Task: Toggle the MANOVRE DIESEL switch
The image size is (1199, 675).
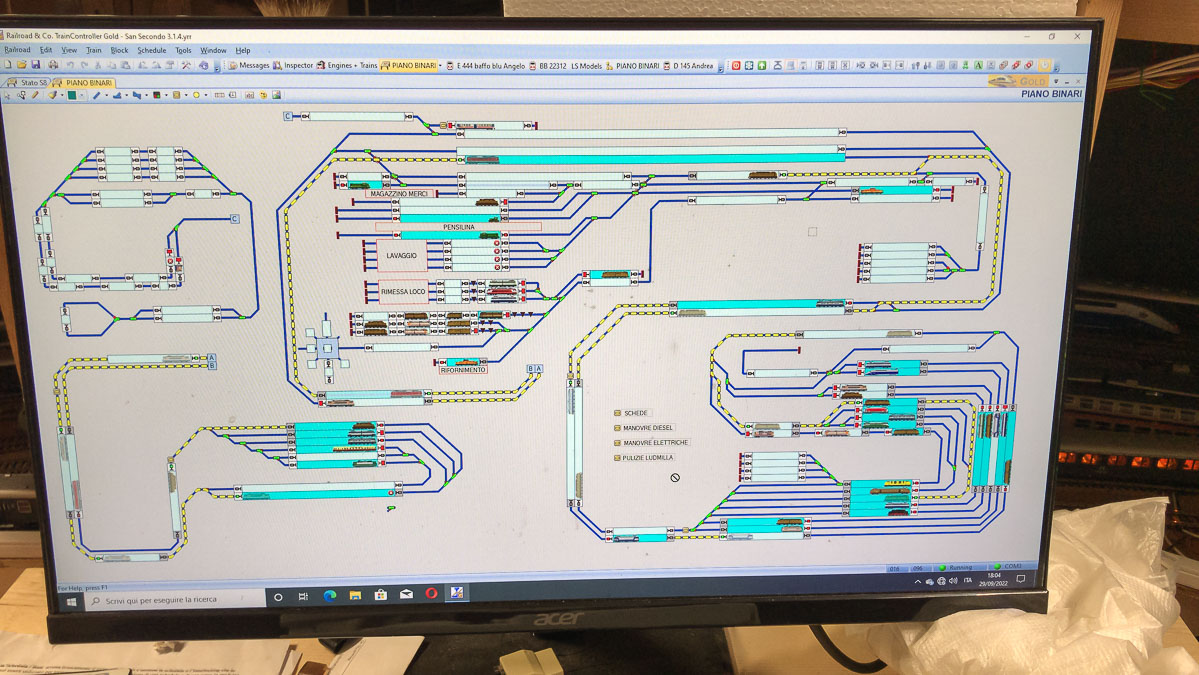Action: click(618, 428)
